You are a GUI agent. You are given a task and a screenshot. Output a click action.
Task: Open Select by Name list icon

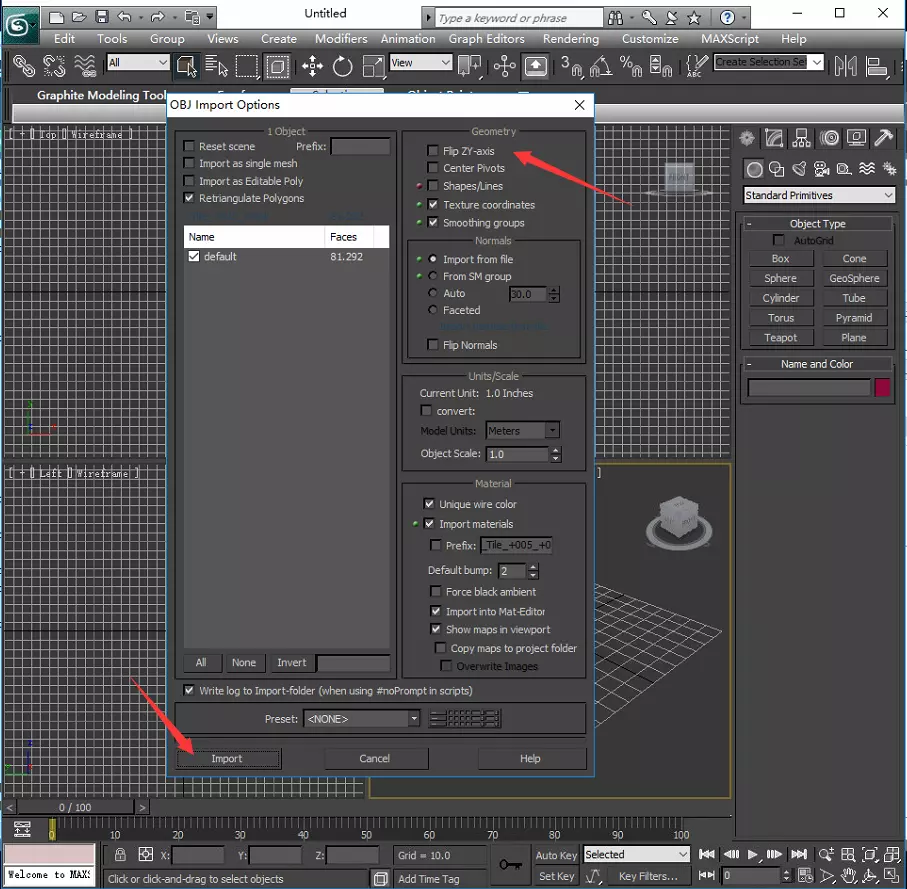click(216, 66)
